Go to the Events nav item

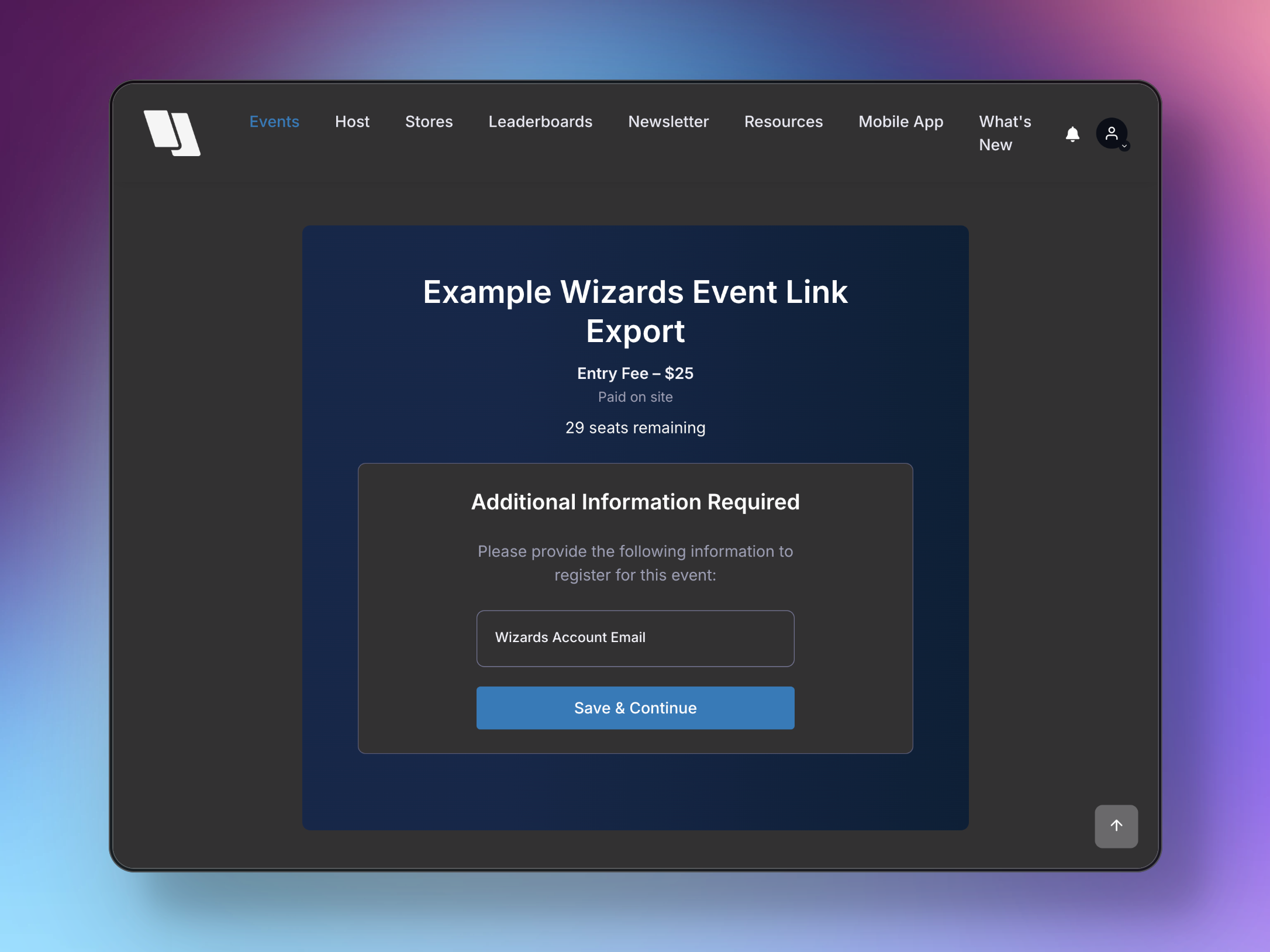[274, 122]
